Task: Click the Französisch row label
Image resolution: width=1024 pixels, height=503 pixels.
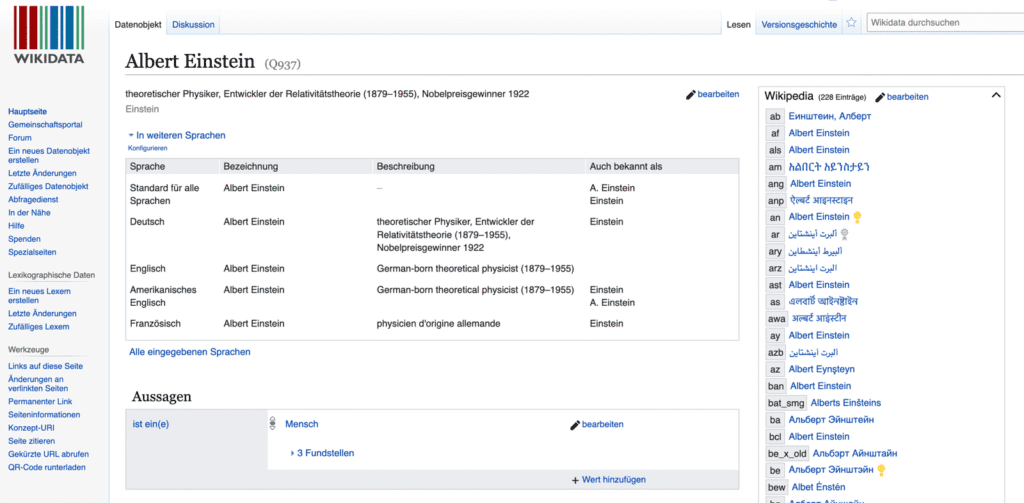Action: [155, 323]
